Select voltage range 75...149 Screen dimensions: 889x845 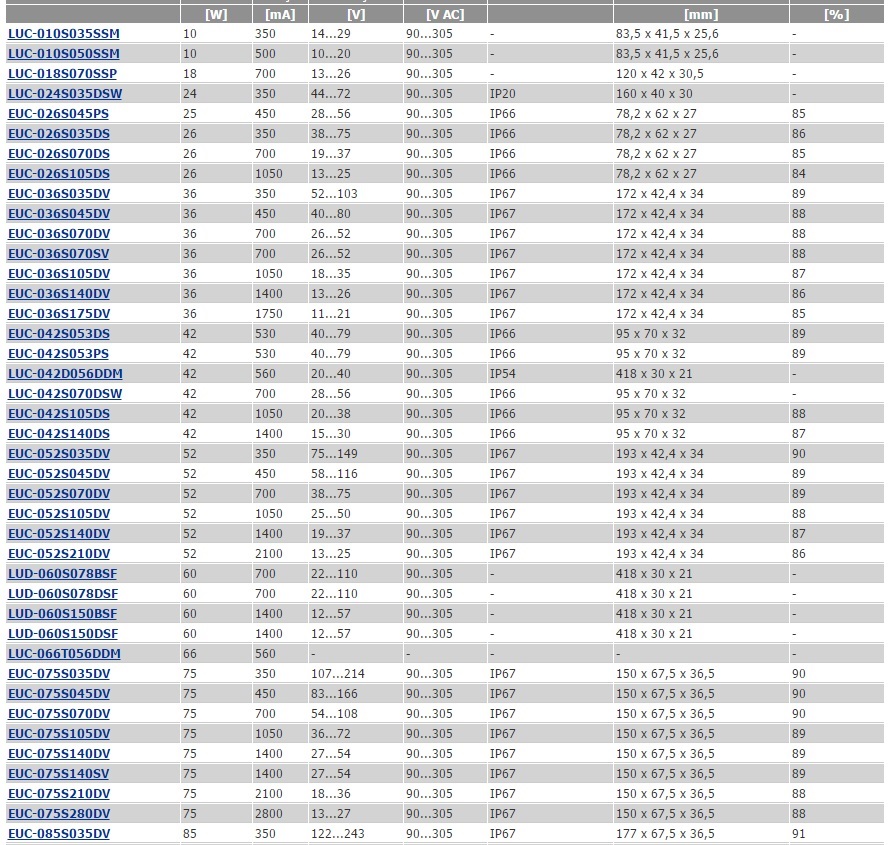(x=334, y=454)
